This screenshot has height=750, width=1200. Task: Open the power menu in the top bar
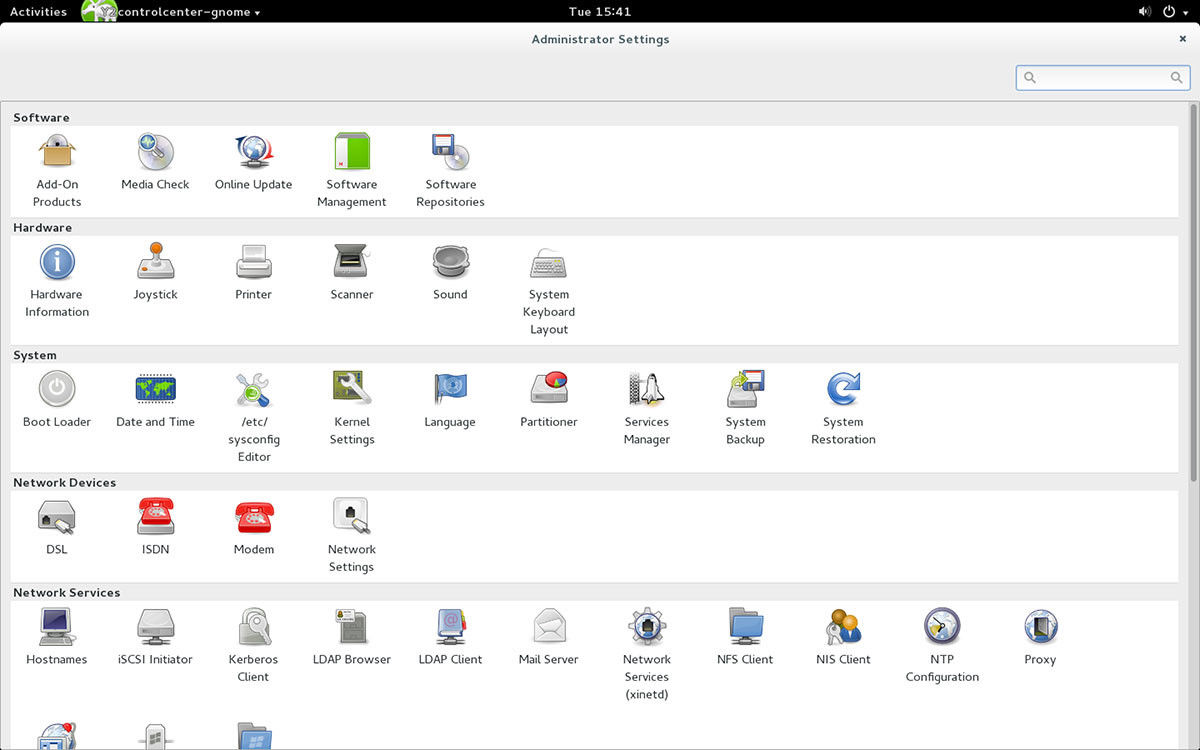(1174, 12)
